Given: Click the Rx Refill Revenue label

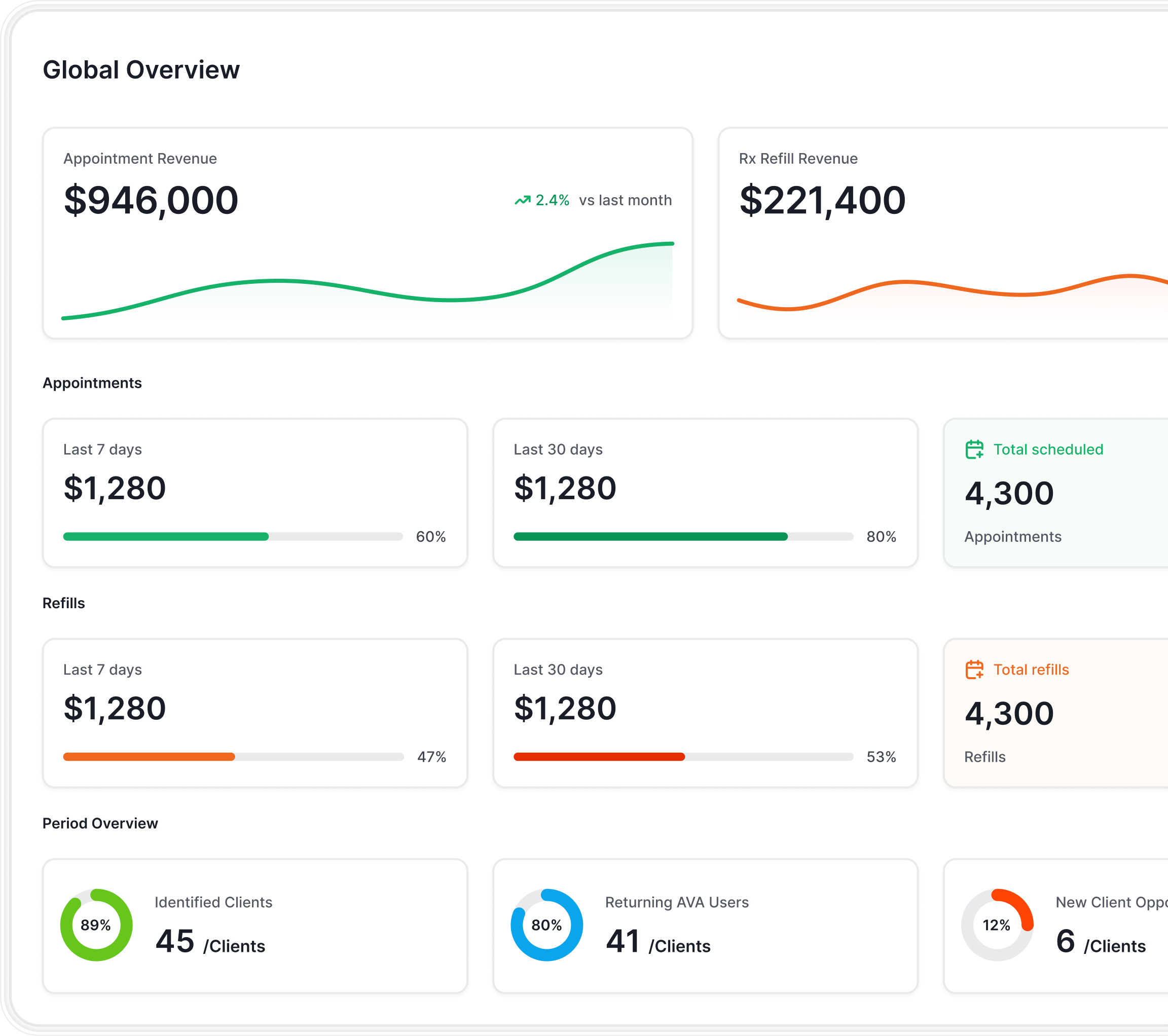Looking at the screenshot, I should 798,158.
